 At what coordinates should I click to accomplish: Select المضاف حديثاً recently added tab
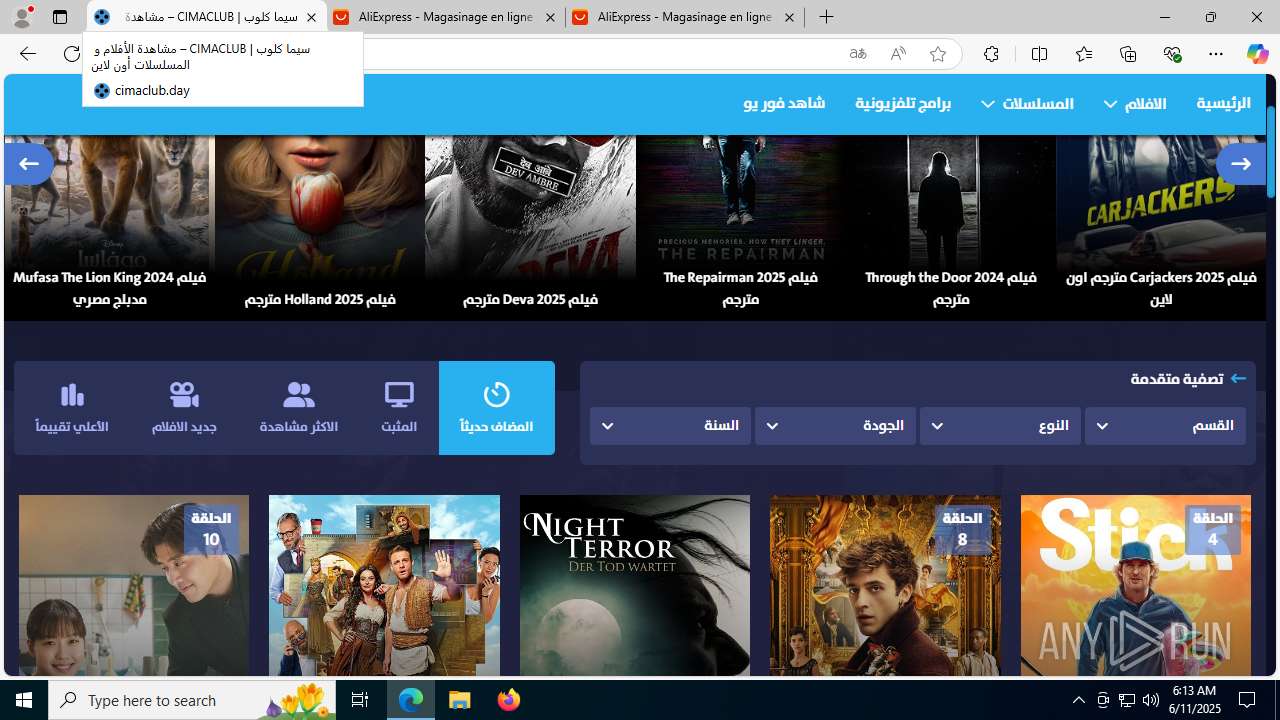497,408
